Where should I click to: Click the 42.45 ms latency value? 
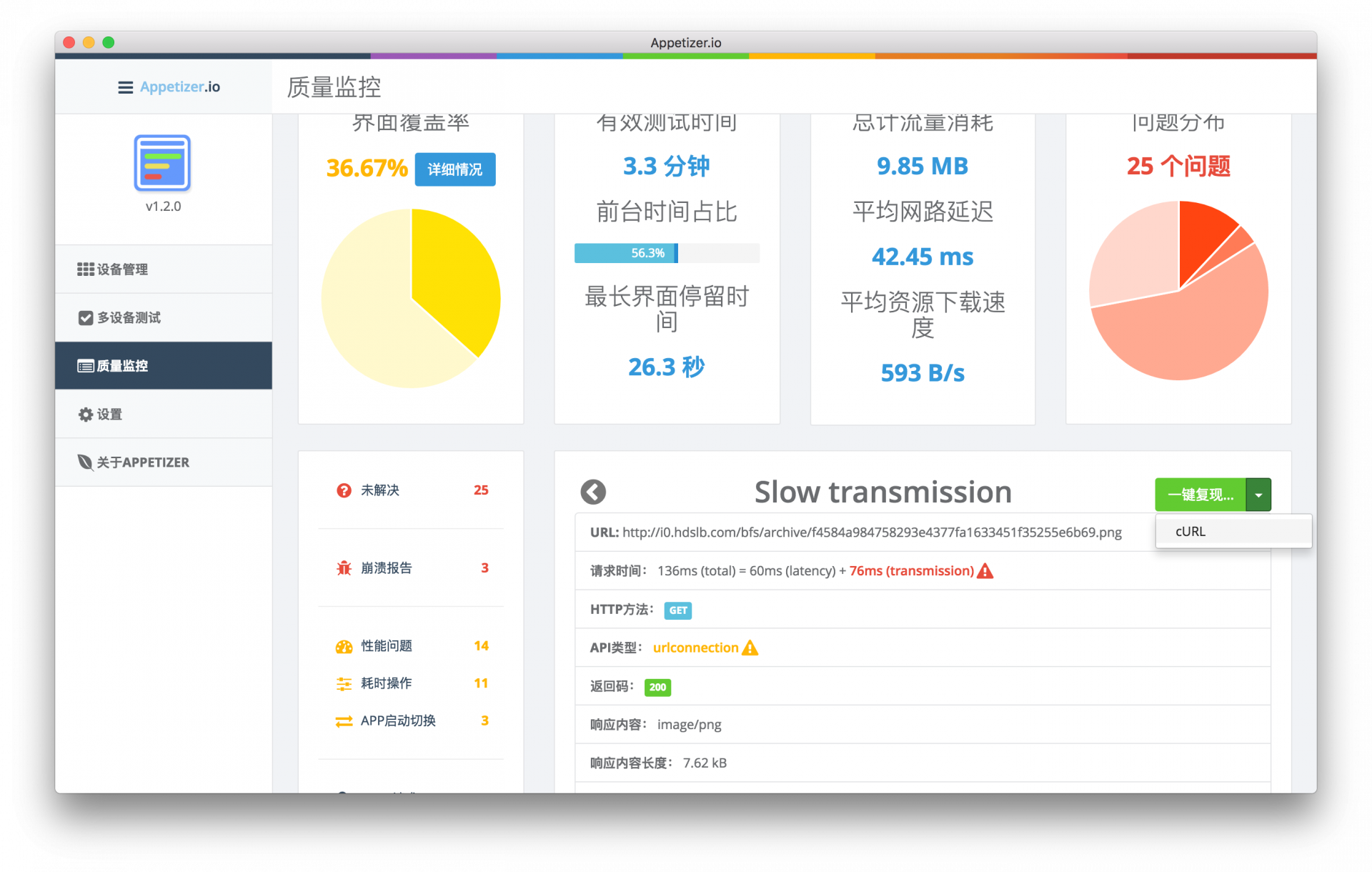coord(923,257)
